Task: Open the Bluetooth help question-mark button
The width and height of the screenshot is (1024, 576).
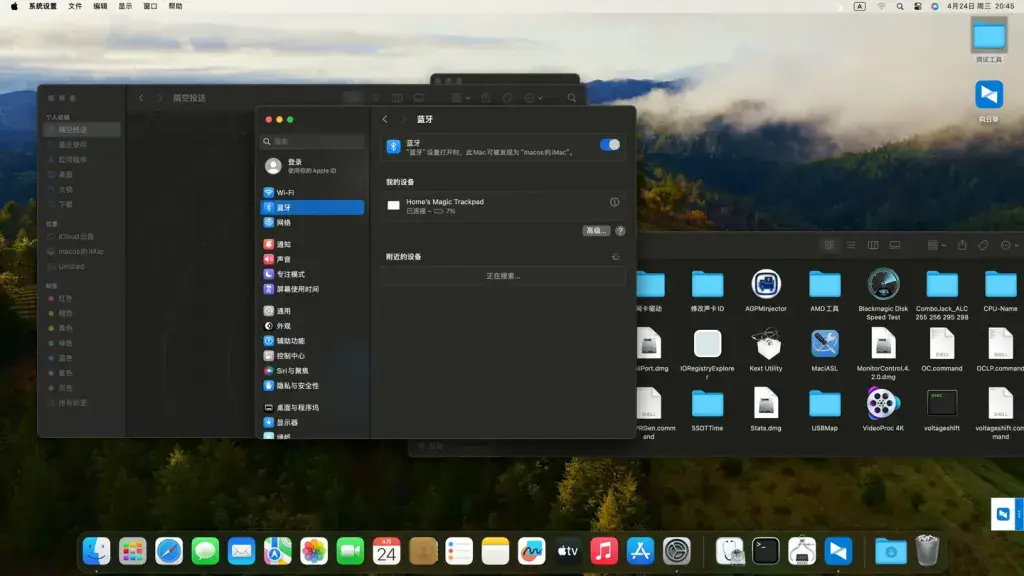Action: tap(620, 231)
